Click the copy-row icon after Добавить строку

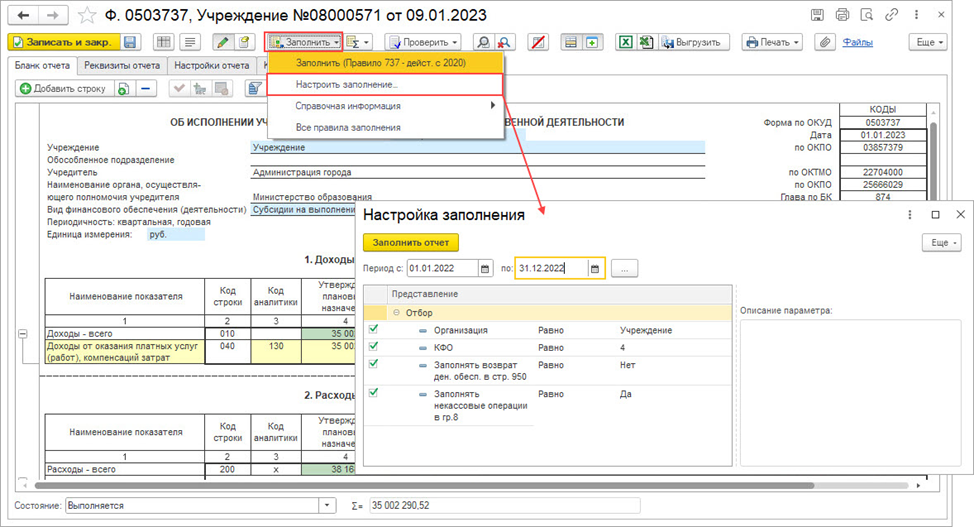(123, 89)
